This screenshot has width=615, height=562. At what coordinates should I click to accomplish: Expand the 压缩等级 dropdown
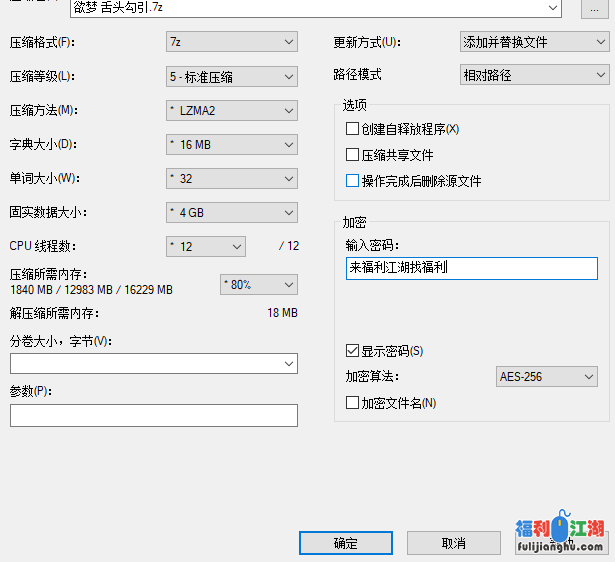pos(231,77)
